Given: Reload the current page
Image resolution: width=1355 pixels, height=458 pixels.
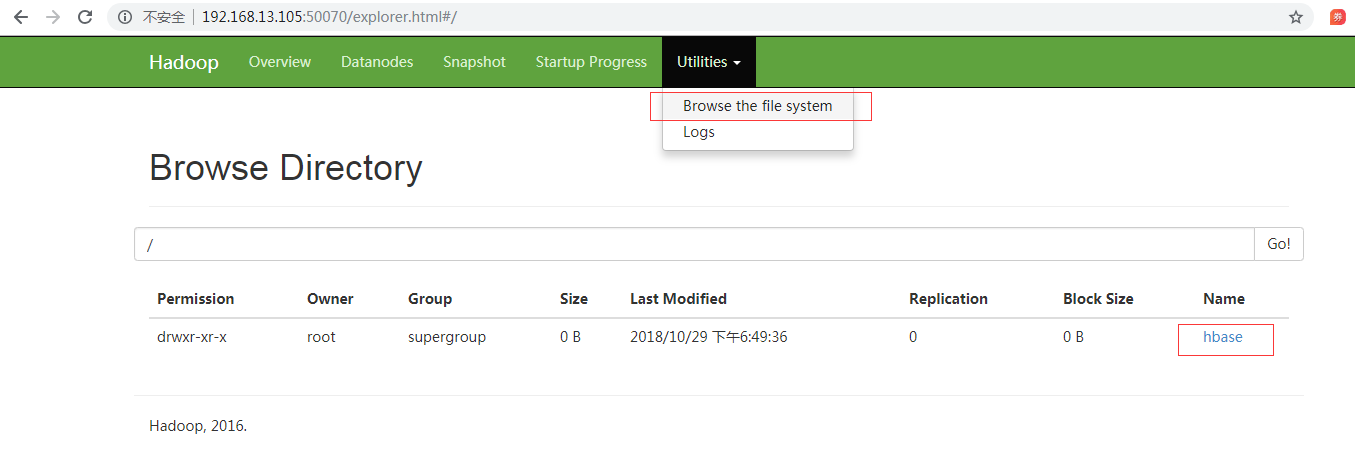Looking at the screenshot, I should (85, 17).
